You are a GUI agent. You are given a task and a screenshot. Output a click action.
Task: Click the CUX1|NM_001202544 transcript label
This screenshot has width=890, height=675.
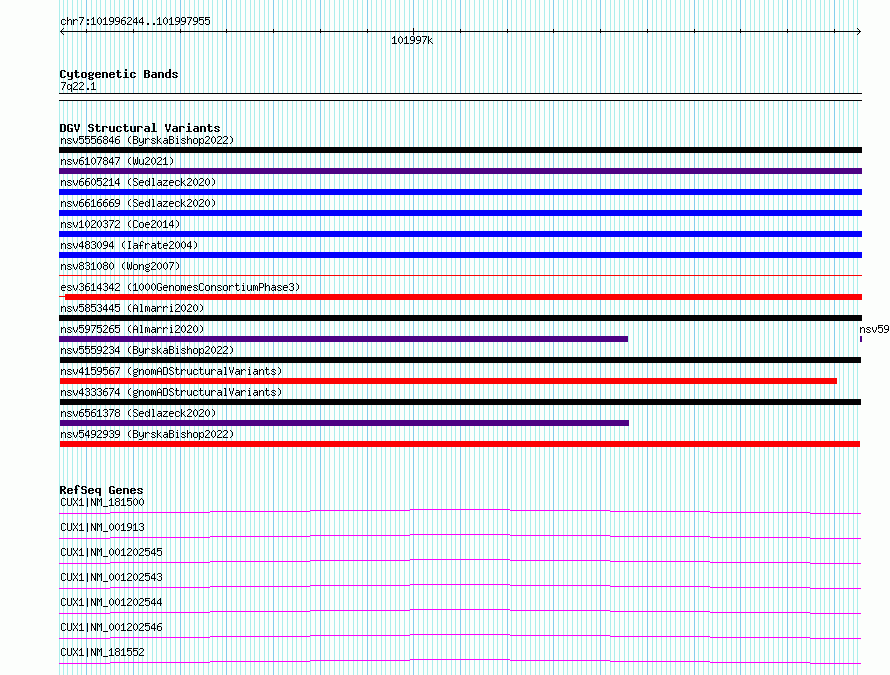coord(111,602)
